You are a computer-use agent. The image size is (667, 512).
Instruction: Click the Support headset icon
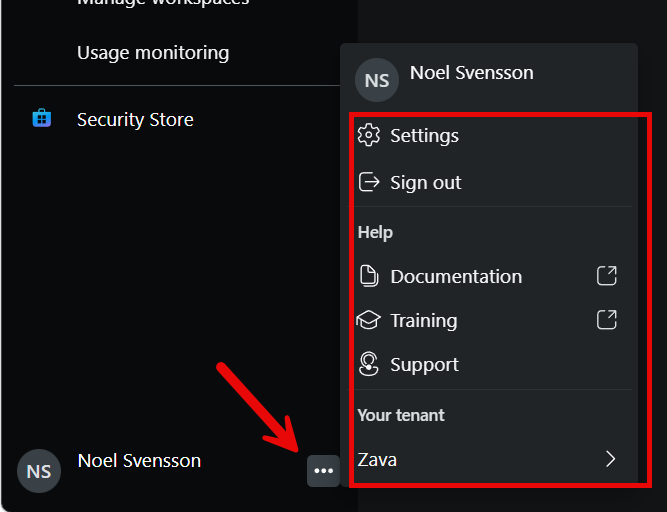(368, 364)
